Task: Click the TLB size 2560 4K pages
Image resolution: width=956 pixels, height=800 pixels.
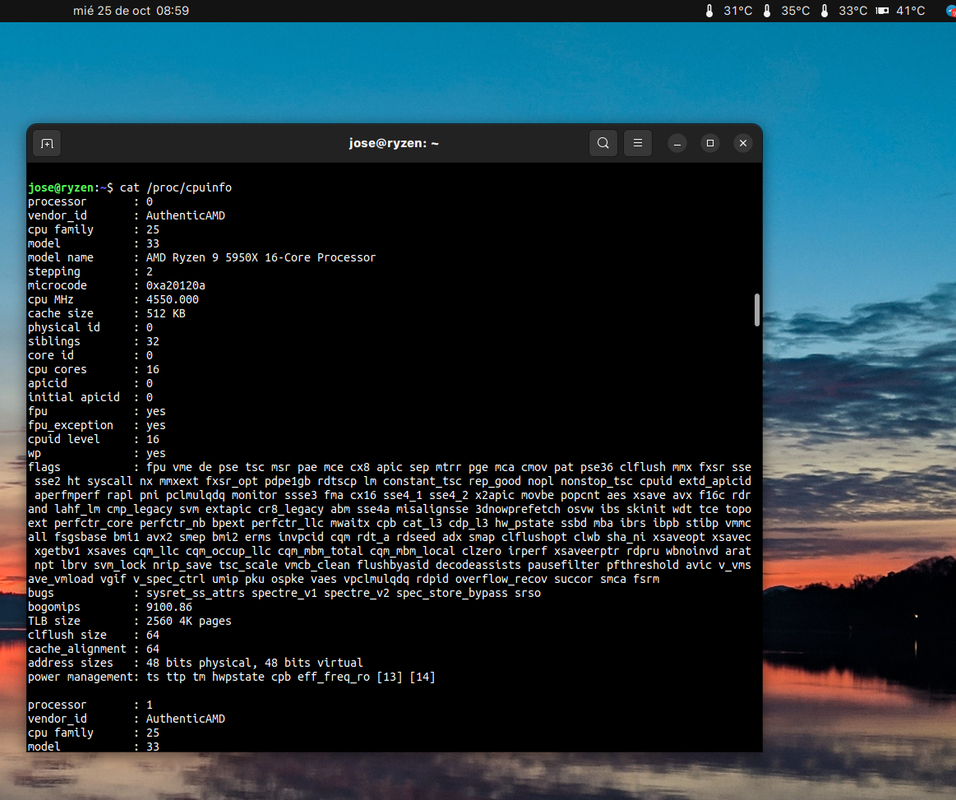Action: point(189,621)
